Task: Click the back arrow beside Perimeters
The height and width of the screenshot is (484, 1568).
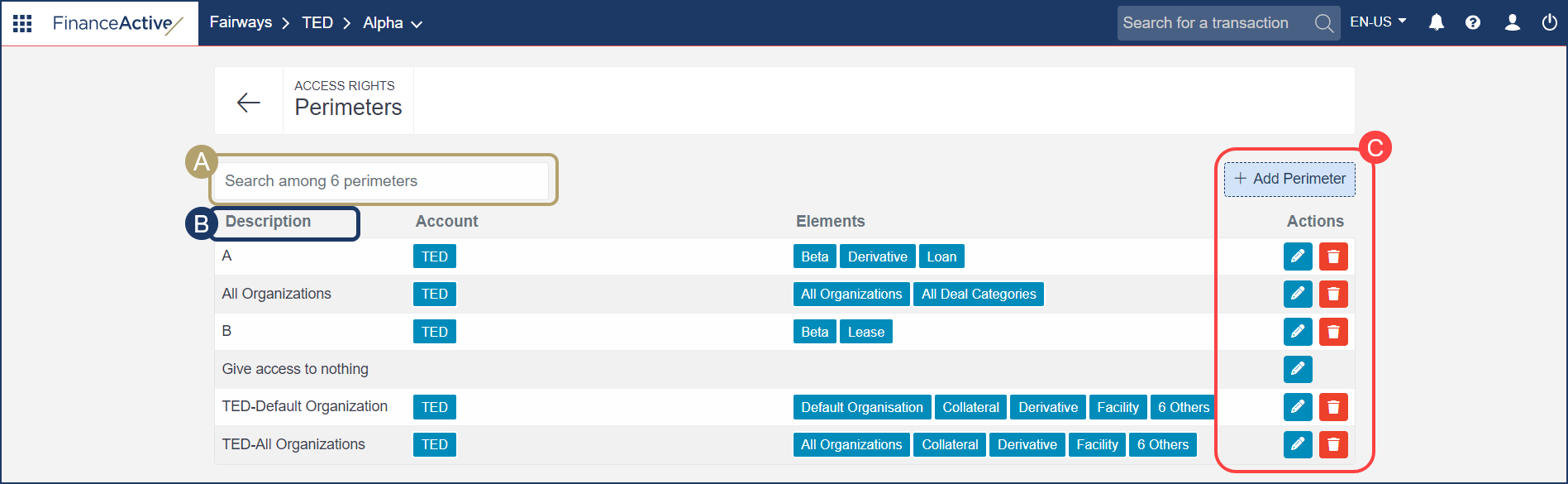Action: pyautogui.click(x=248, y=102)
